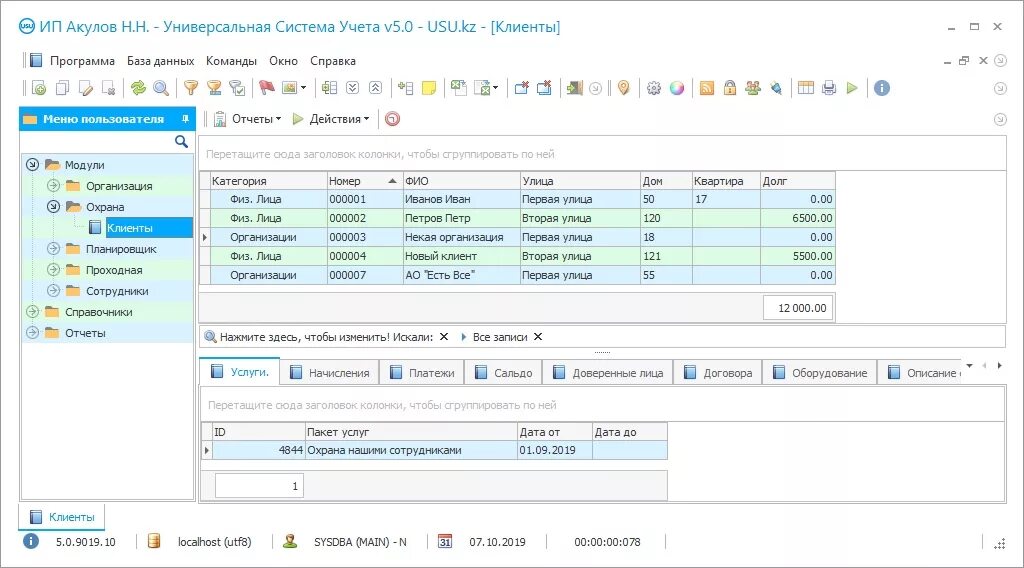Viewport: 1024px width, 568px height.
Task: Click the exit door icon in toolbar
Action: (x=574, y=88)
